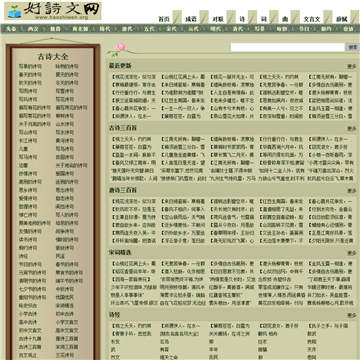
Task: Click 更多 beside 古诗三百首 heading
Action: click(x=352, y=129)
